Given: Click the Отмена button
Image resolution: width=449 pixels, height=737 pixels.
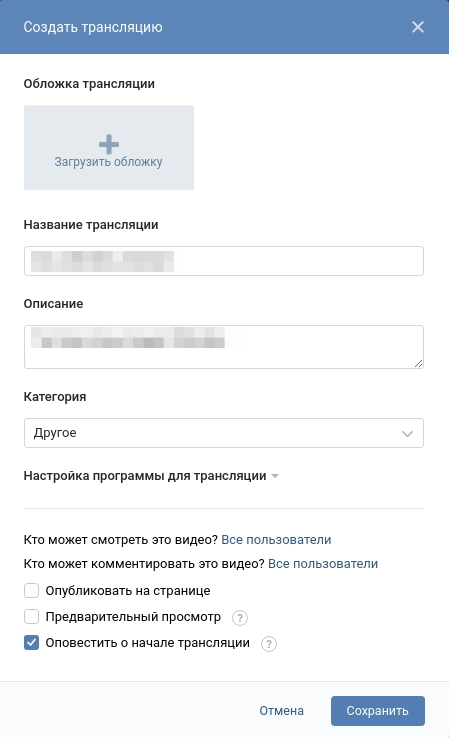Looking at the screenshot, I should [282, 711].
